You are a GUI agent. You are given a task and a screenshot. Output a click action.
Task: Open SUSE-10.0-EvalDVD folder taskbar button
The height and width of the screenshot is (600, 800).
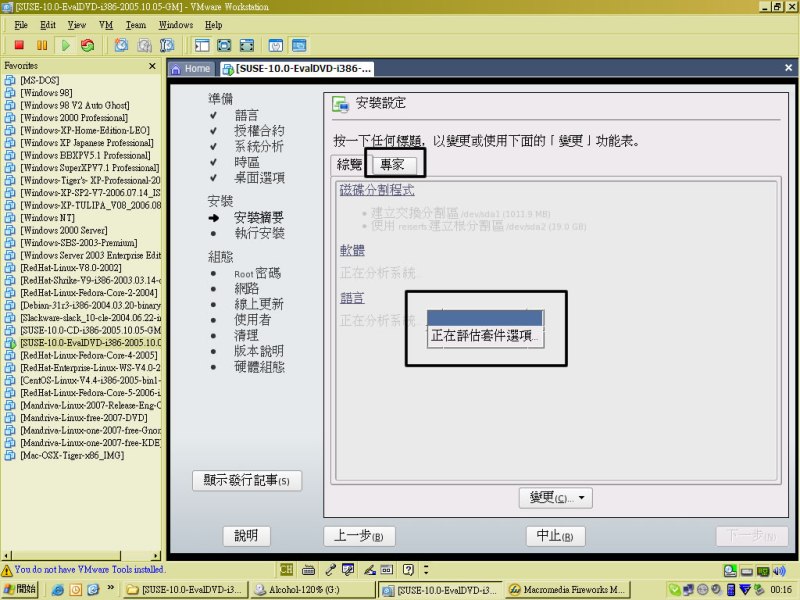(185, 589)
